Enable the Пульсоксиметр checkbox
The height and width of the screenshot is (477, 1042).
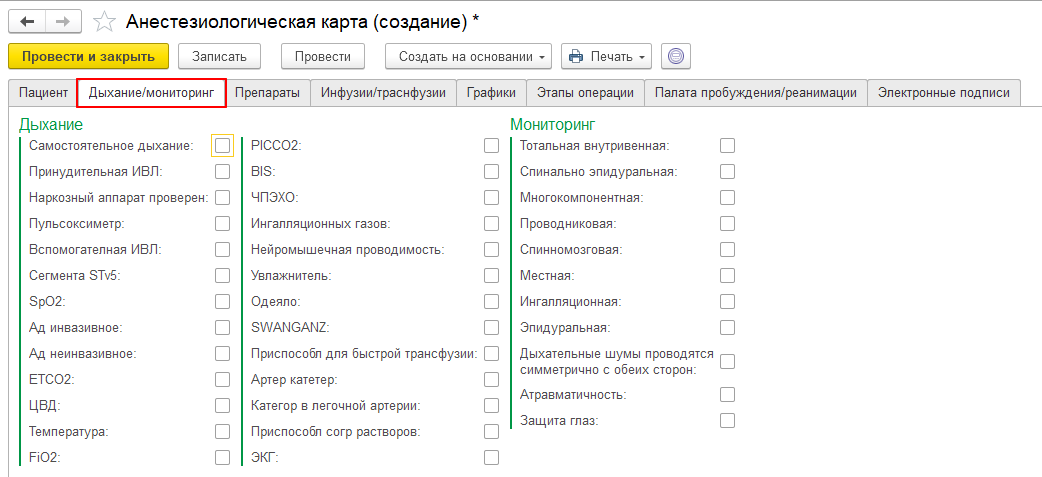point(222,224)
